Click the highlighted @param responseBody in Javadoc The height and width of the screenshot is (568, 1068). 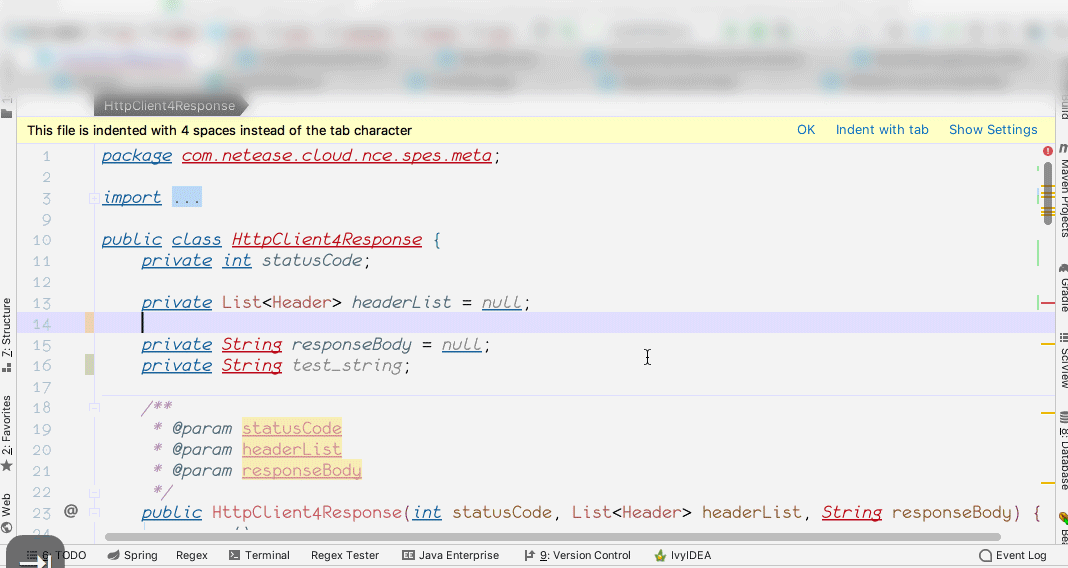[x=302, y=471]
